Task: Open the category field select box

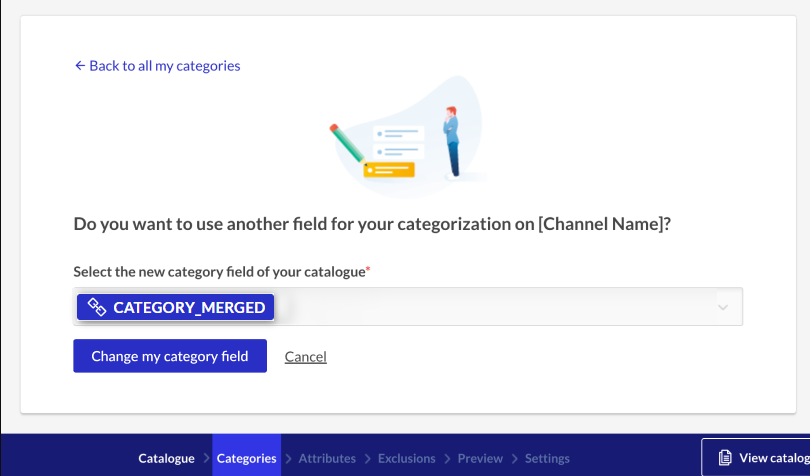Action: pyautogui.click(x=408, y=306)
